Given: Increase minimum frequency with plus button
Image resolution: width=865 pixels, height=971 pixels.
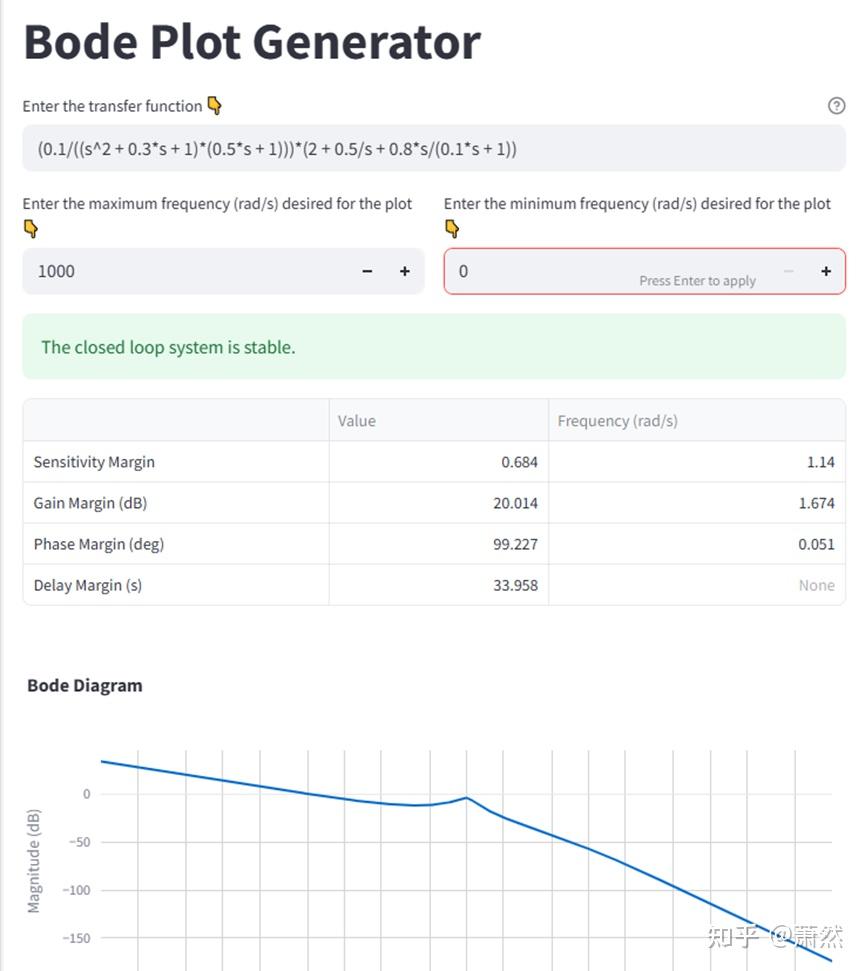Looking at the screenshot, I should [826, 271].
